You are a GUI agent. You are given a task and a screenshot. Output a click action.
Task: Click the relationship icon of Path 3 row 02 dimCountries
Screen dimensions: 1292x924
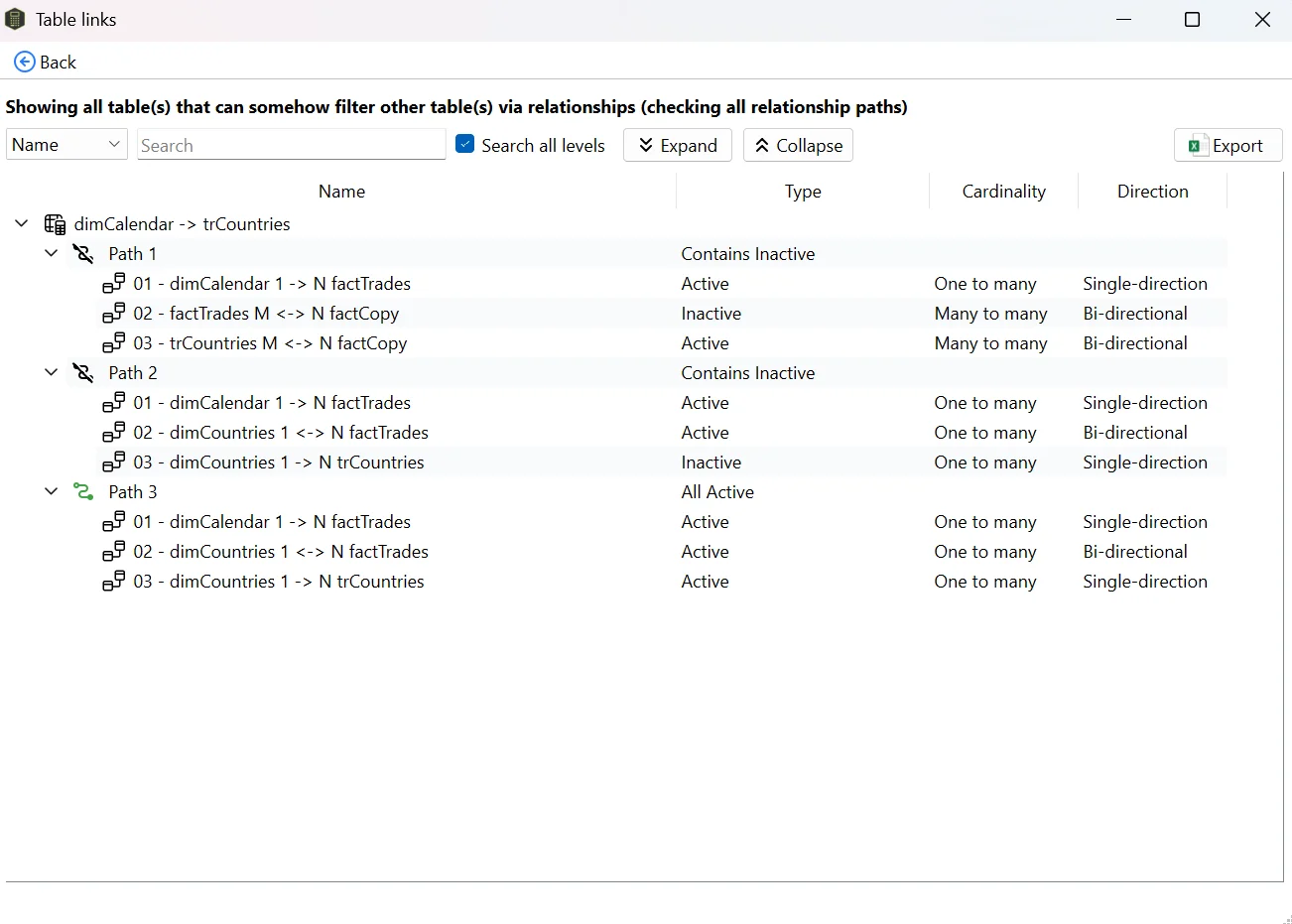(x=114, y=552)
